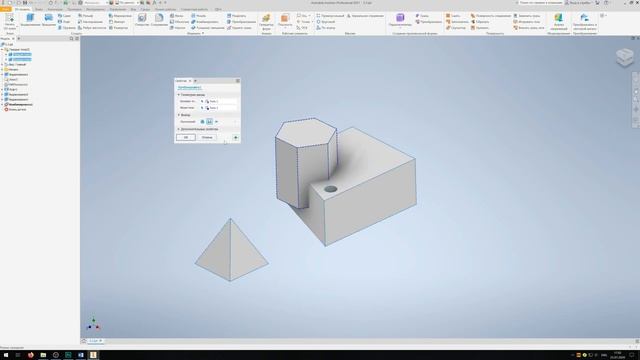Image resolution: width=640 pixels, height=360 pixels.
Task: Search the model browser
Action: coord(71,38)
